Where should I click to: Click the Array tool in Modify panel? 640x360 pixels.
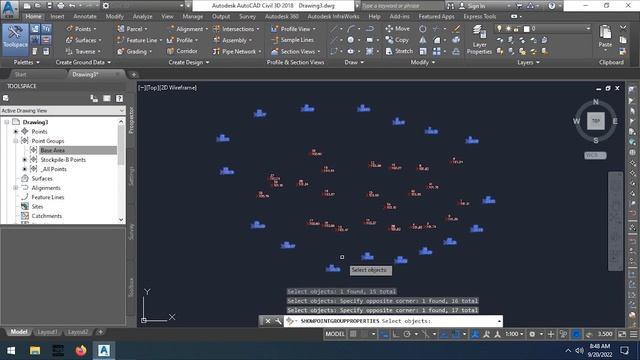click(x=437, y=51)
